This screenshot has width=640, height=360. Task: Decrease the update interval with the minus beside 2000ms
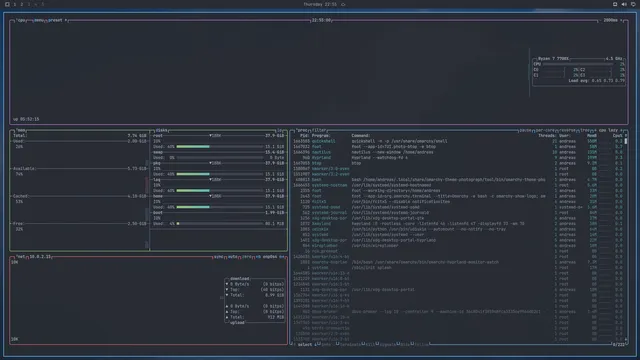(x=600, y=20)
